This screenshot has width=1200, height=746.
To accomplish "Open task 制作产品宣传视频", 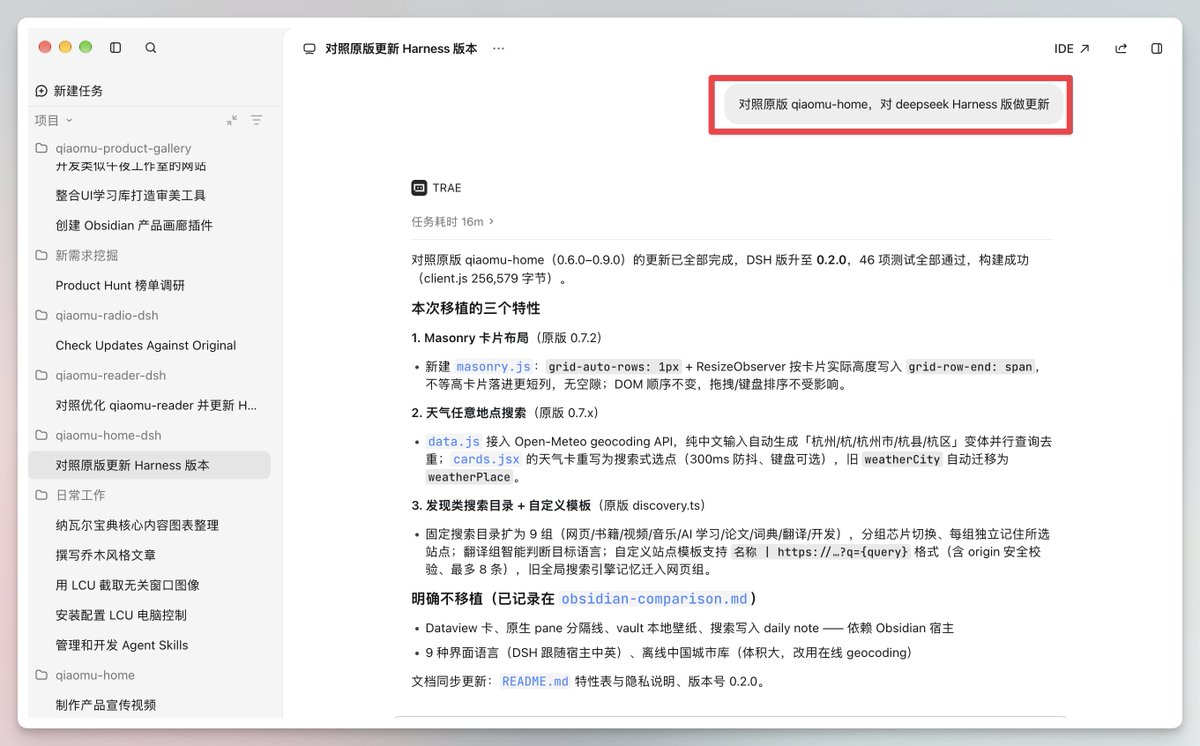I will click(x=106, y=705).
